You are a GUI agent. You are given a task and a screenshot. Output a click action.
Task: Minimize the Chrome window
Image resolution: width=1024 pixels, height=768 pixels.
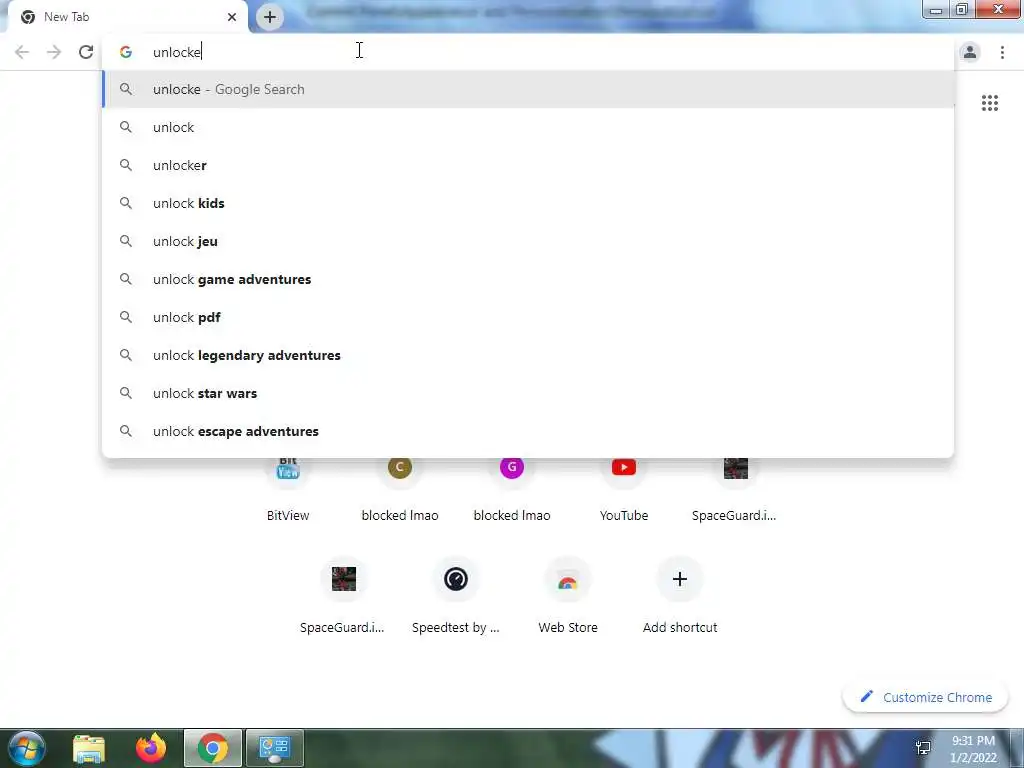(x=935, y=9)
